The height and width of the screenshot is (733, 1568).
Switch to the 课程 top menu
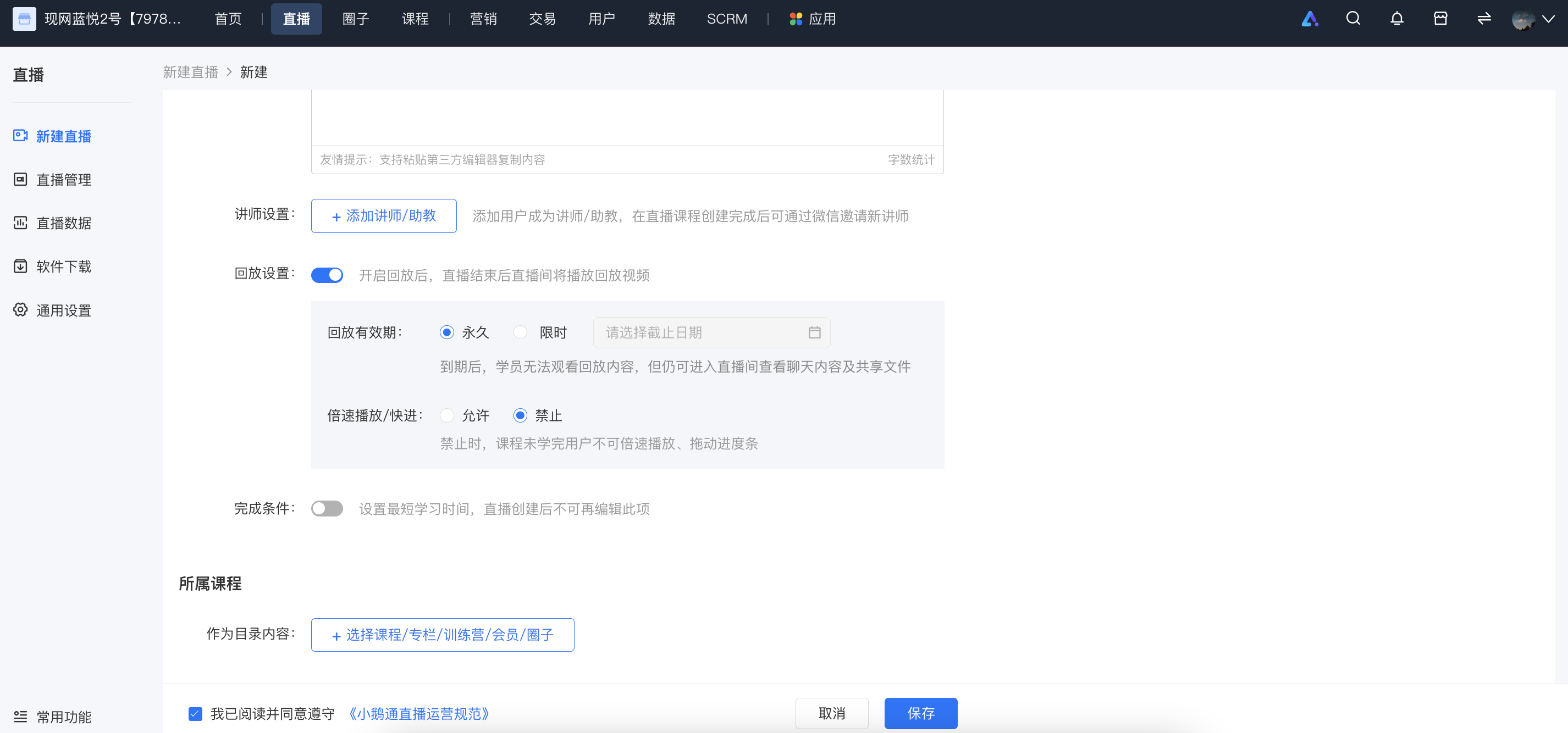click(415, 19)
